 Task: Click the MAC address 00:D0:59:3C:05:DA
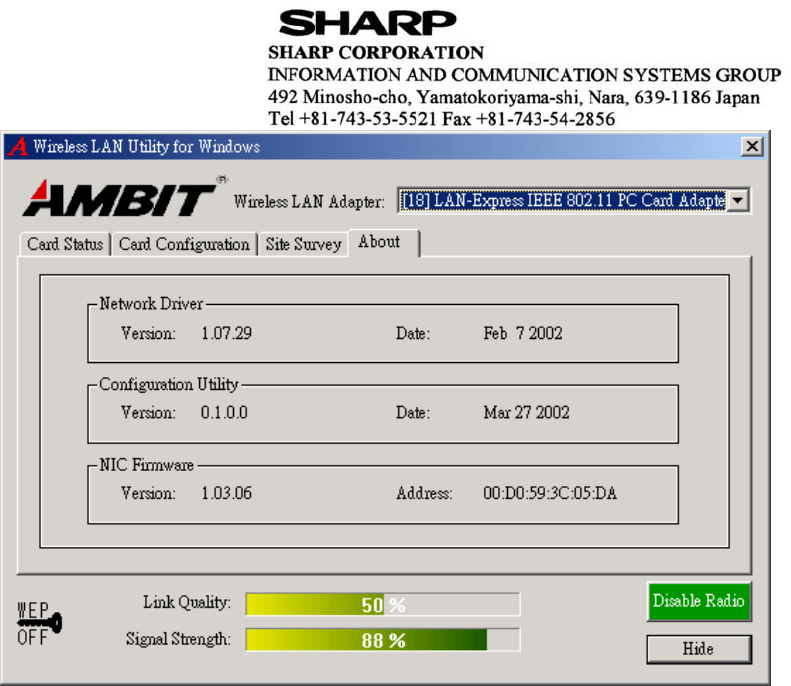[550, 493]
